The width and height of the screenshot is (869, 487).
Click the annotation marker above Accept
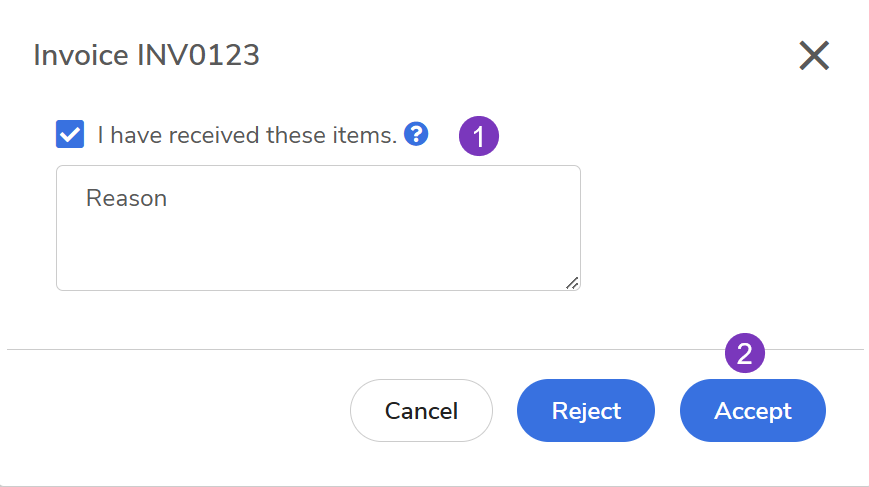tap(744, 352)
